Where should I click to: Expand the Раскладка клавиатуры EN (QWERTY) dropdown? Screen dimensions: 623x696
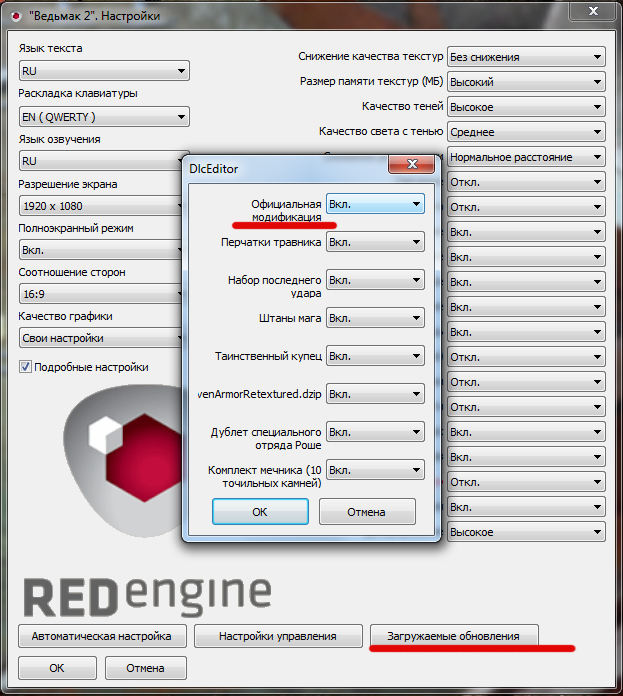104,117
